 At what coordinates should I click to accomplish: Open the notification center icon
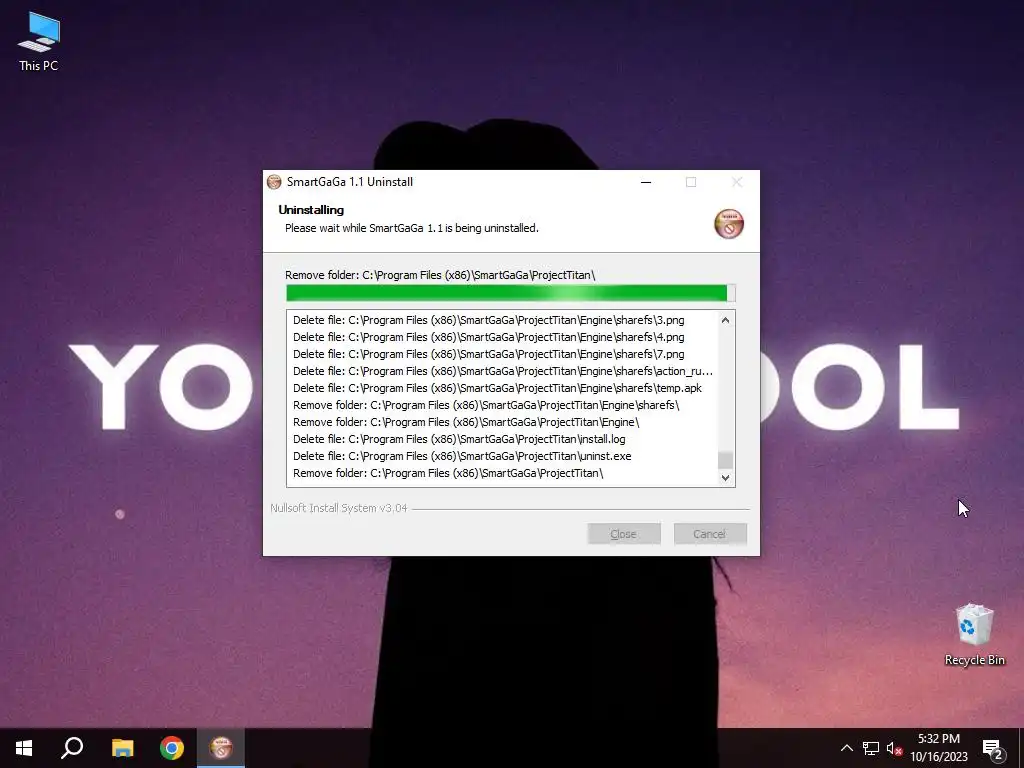[993, 749]
